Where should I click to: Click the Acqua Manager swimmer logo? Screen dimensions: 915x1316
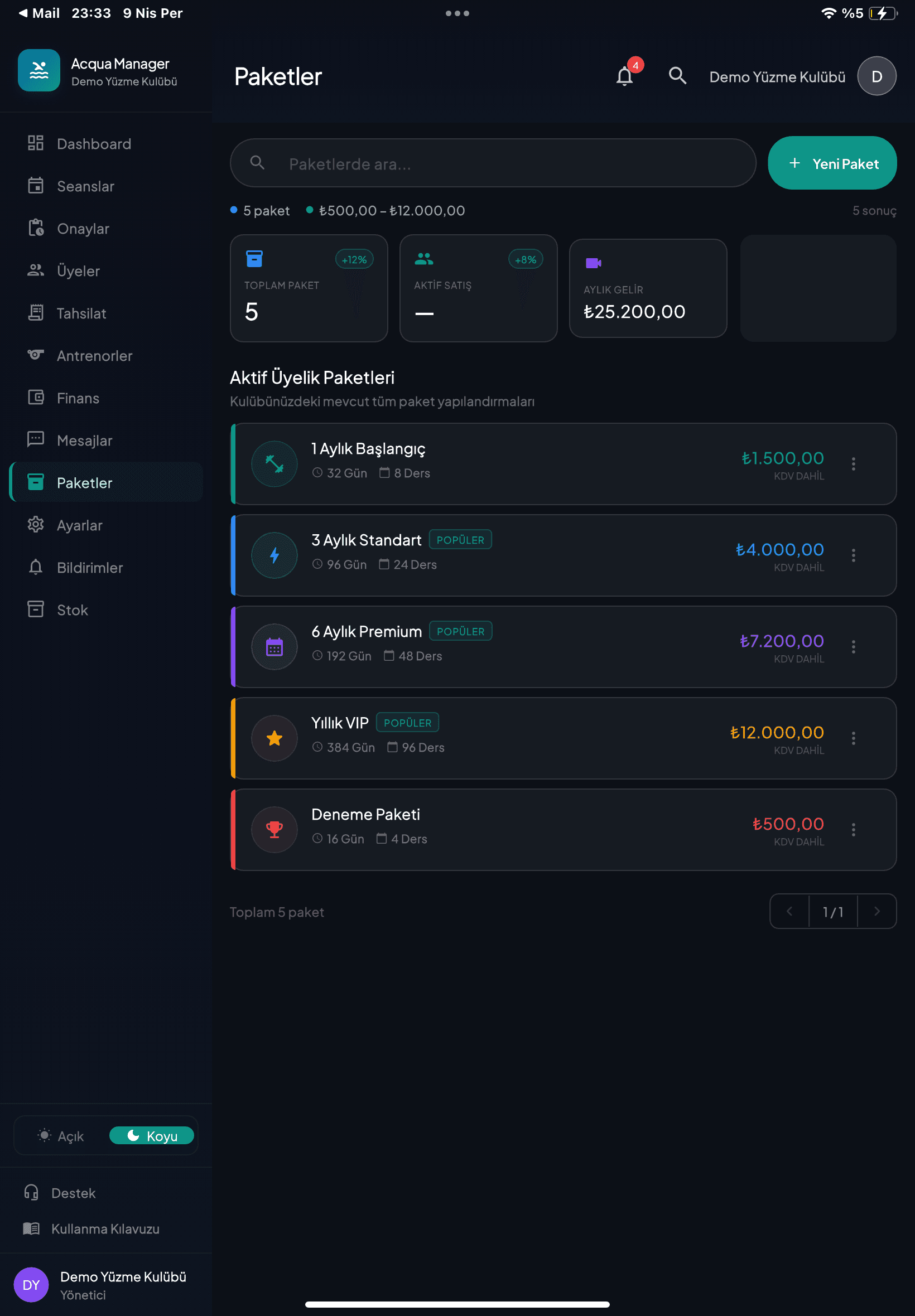39,70
